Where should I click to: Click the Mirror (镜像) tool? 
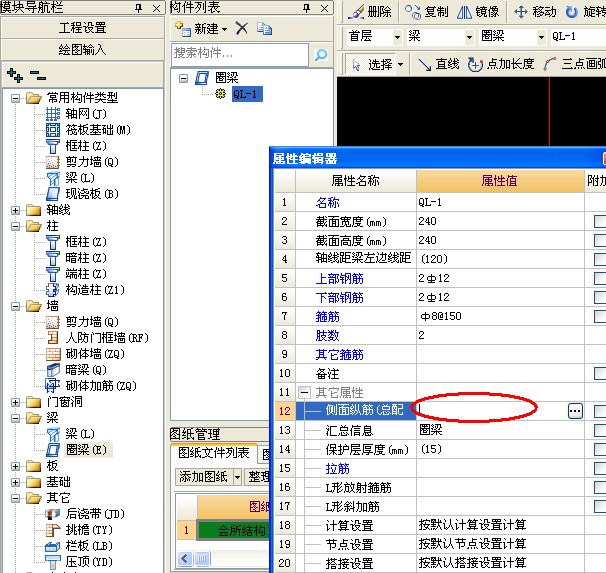[478, 12]
